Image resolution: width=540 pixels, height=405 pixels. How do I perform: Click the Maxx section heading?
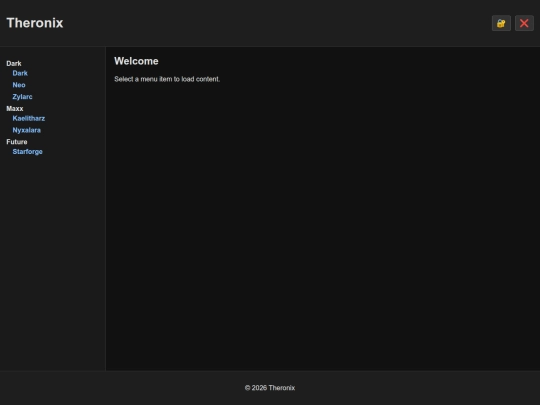click(x=15, y=108)
